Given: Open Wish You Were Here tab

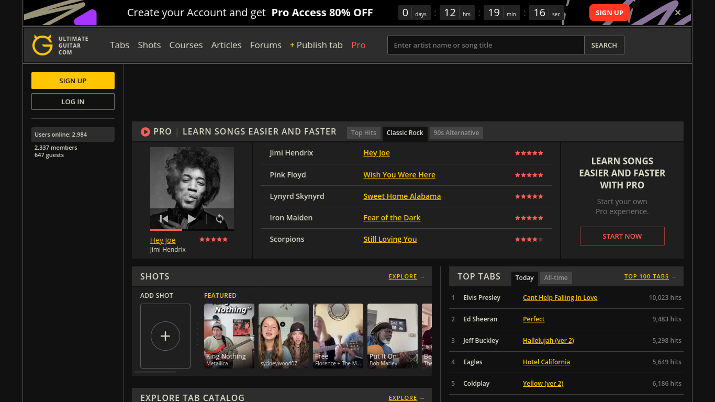Looking at the screenshot, I should pyautogui.click(x=399, y=175).
